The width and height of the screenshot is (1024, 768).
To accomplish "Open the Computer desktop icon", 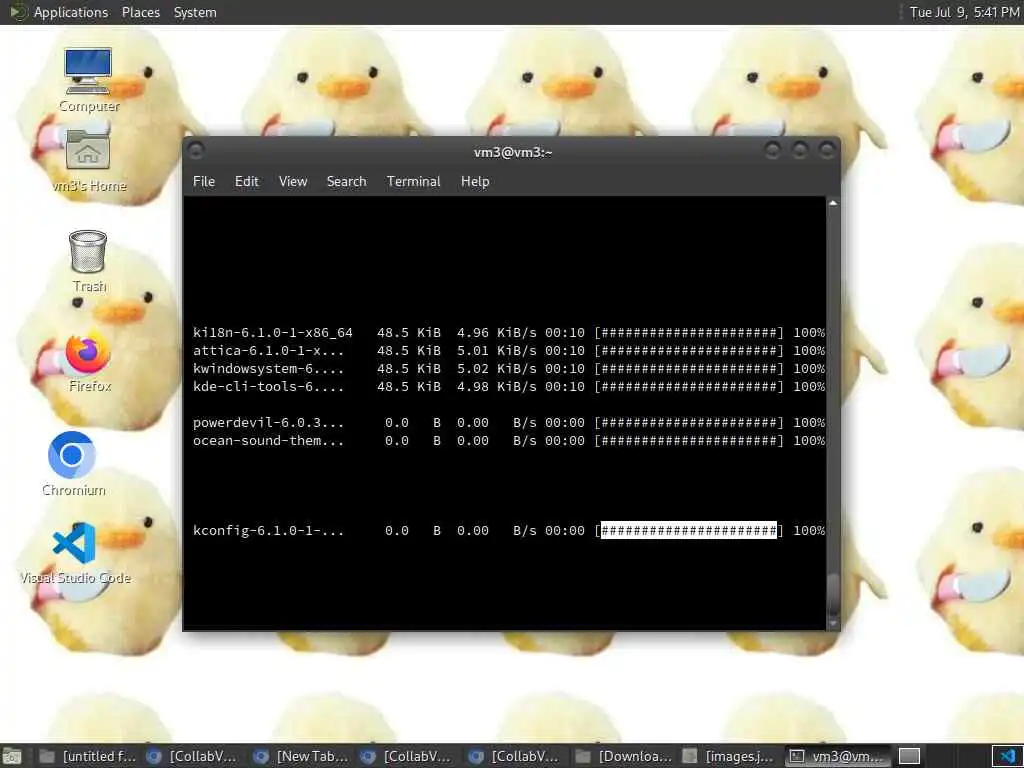I will click(x=88, y=79).
